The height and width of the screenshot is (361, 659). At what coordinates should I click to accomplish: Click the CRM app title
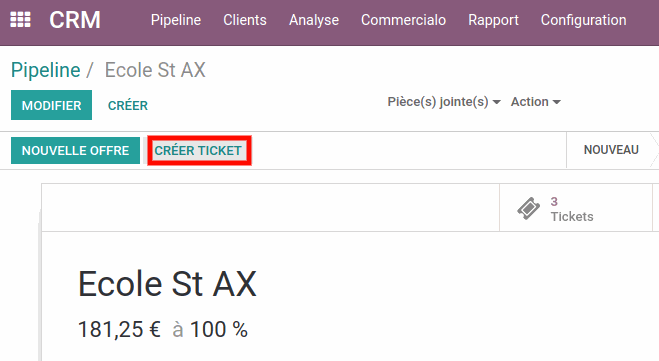pyautogui.click(x=75, y=20)
